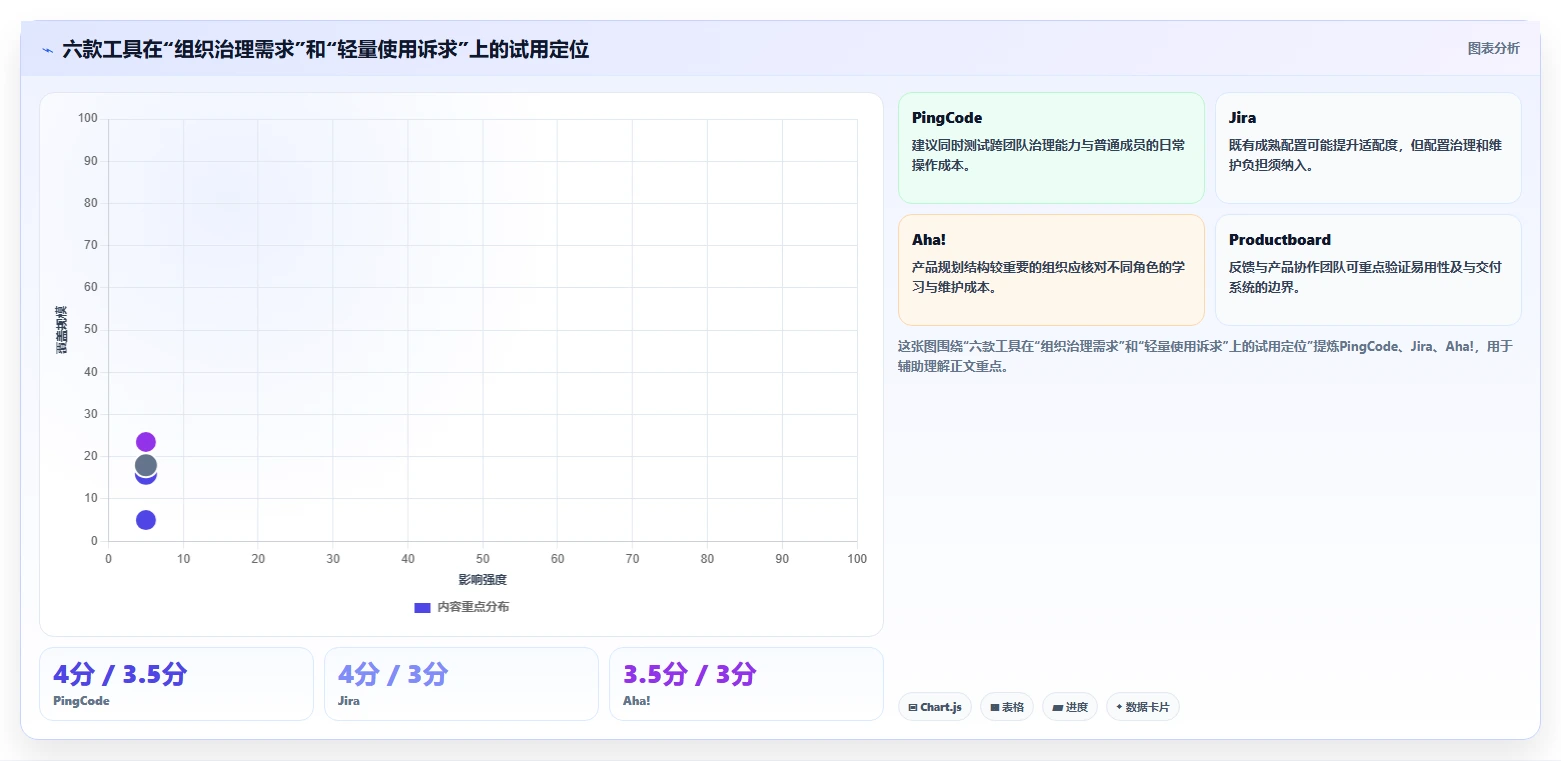1561x761 pixels.
Task: Click the 进度 tag
Action: point(1070,707)
